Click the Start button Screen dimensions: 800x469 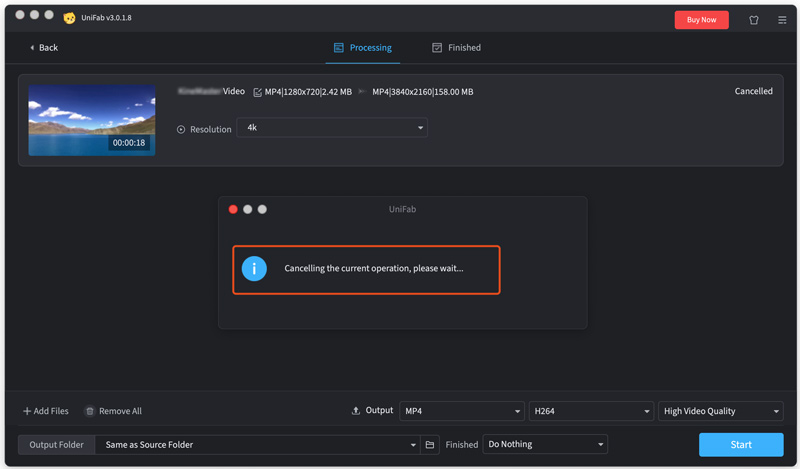[741, 445]
